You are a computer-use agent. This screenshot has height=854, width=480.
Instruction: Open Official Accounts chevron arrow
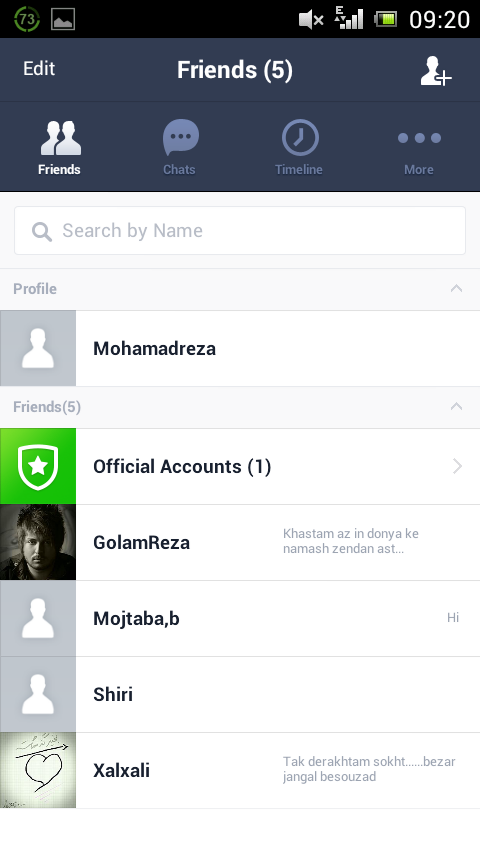click(457, 466)
